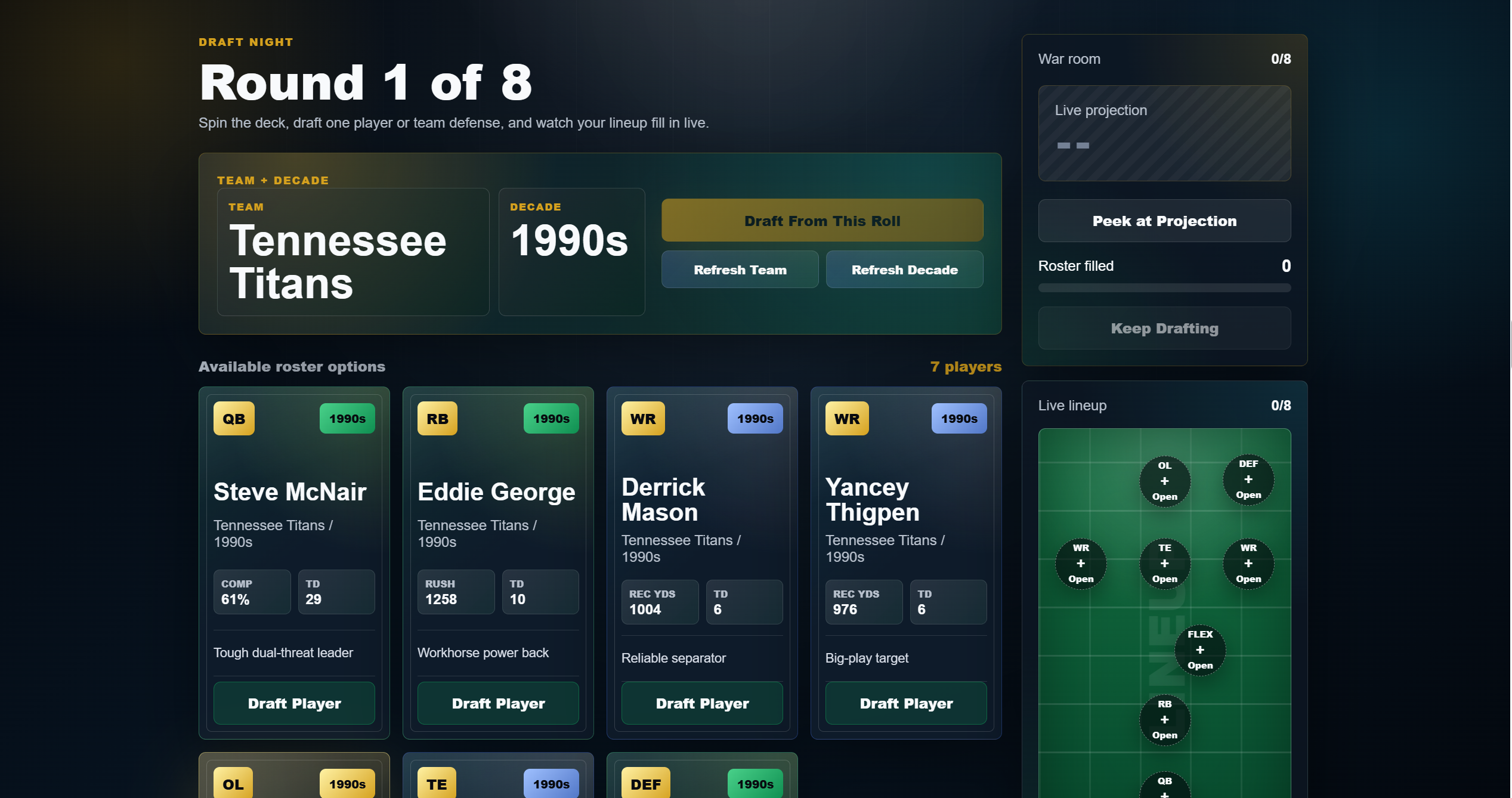
Task: Click the Available roster options heading
Action: pyautogui.click(x=292, y=367)
